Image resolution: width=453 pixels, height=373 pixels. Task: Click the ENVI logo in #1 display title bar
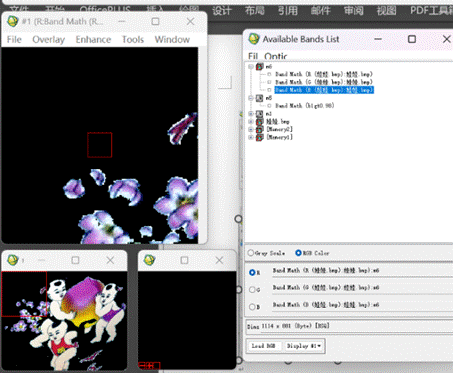pos(12,22)
